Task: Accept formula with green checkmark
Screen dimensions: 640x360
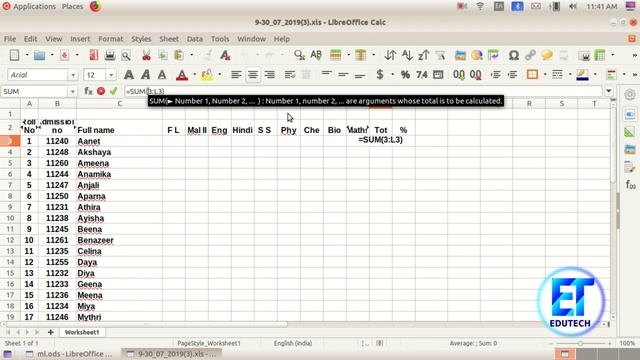Action: pyautogui.click(x=113, y=91)
